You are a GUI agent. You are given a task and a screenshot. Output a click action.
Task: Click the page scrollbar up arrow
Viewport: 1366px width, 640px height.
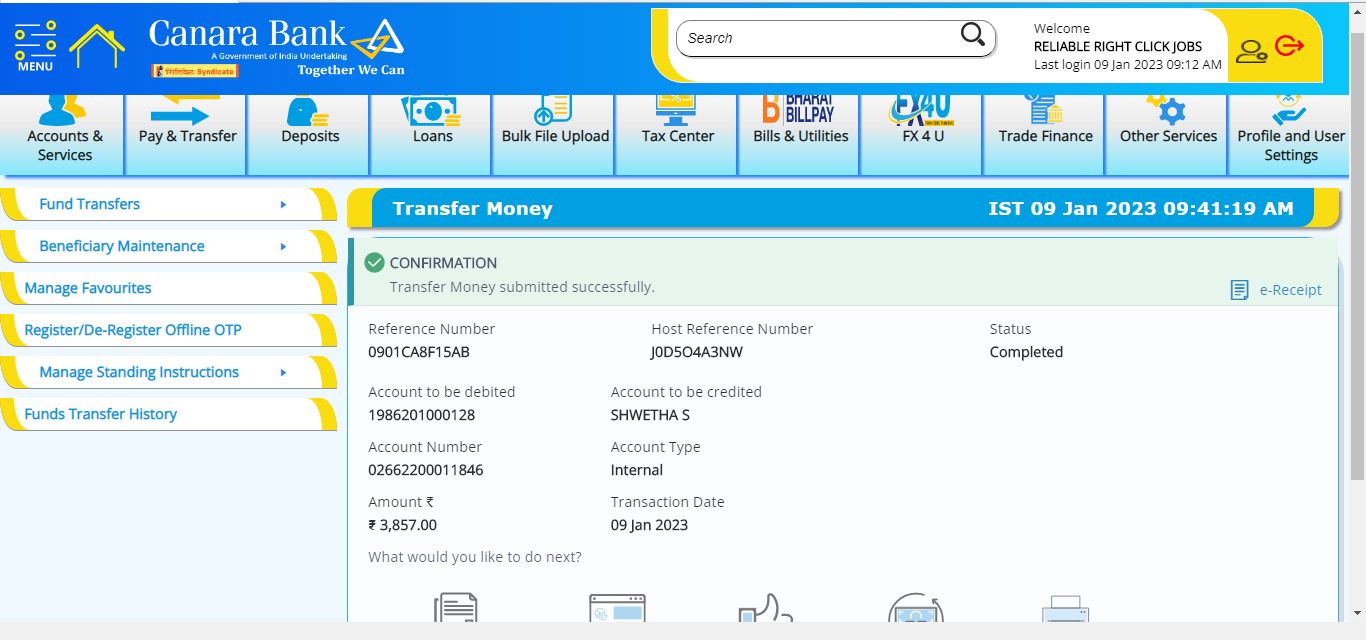click(1358, 12)
